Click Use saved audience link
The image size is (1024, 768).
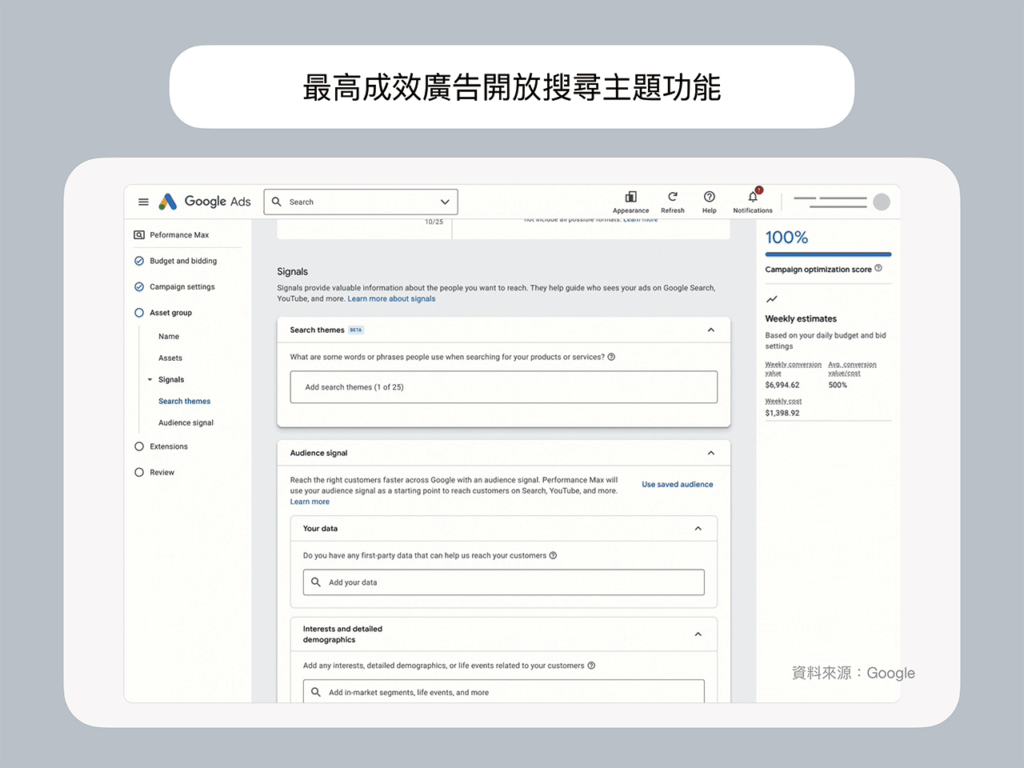[x=677, y=485]
